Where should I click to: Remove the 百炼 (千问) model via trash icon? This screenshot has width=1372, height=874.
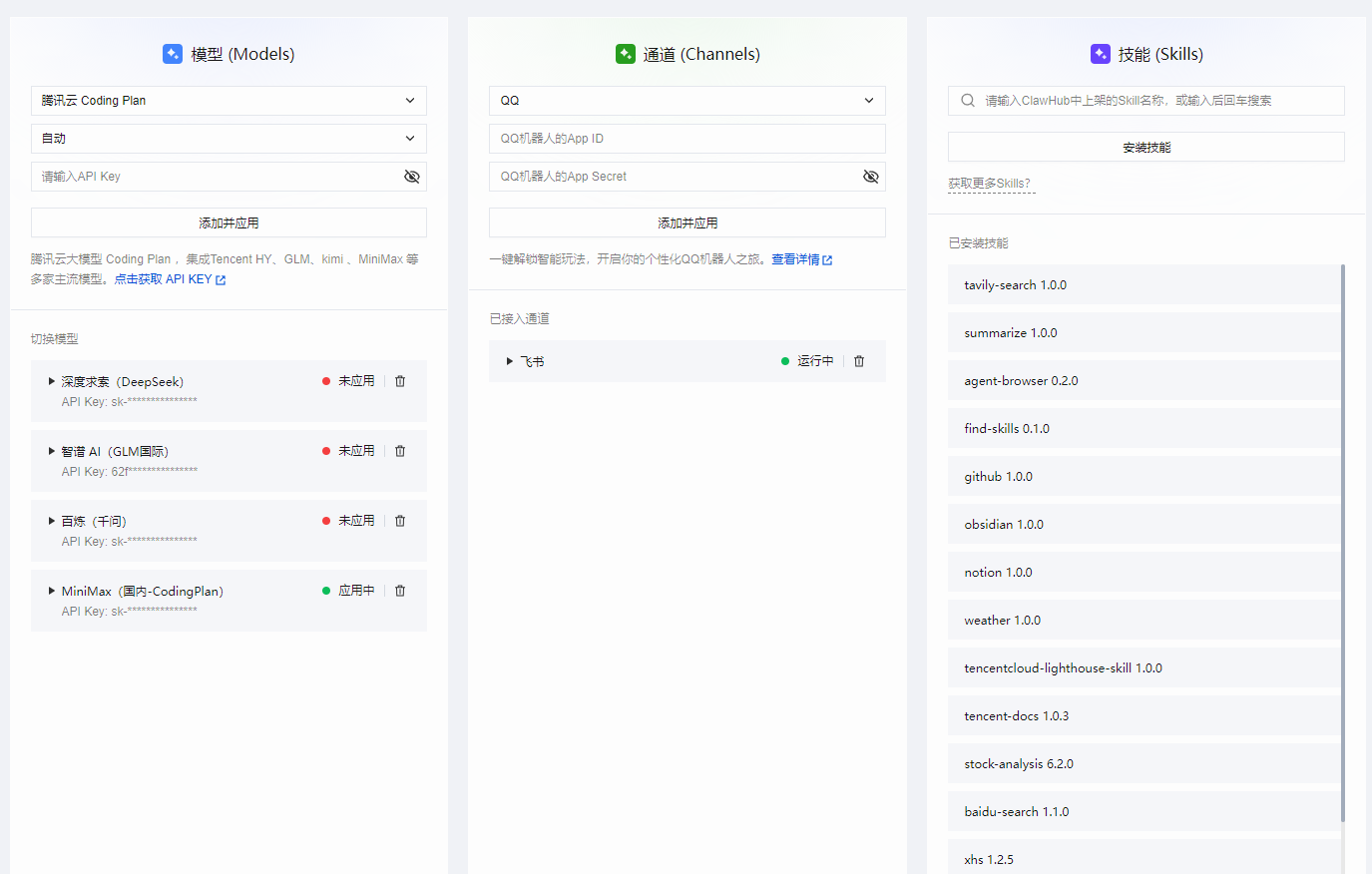point(400,521)
